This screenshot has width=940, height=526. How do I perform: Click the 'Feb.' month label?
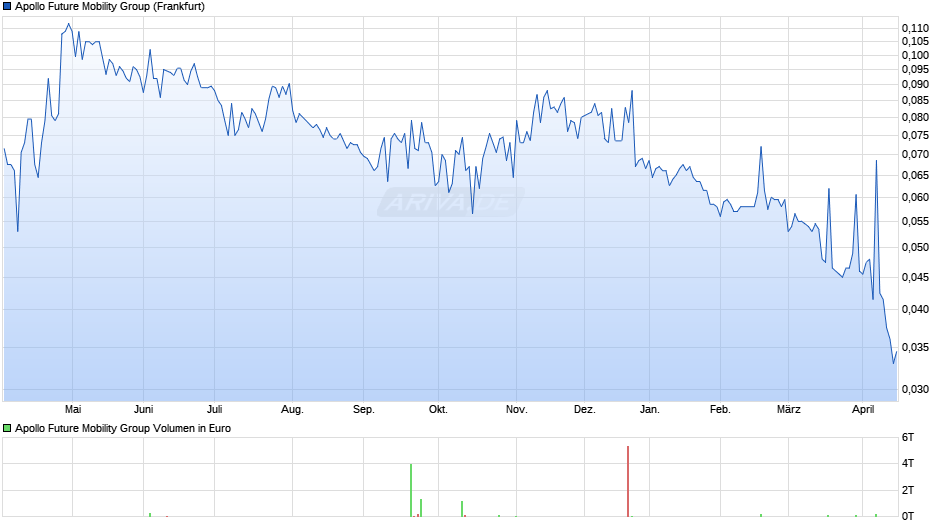click(720, 409)
